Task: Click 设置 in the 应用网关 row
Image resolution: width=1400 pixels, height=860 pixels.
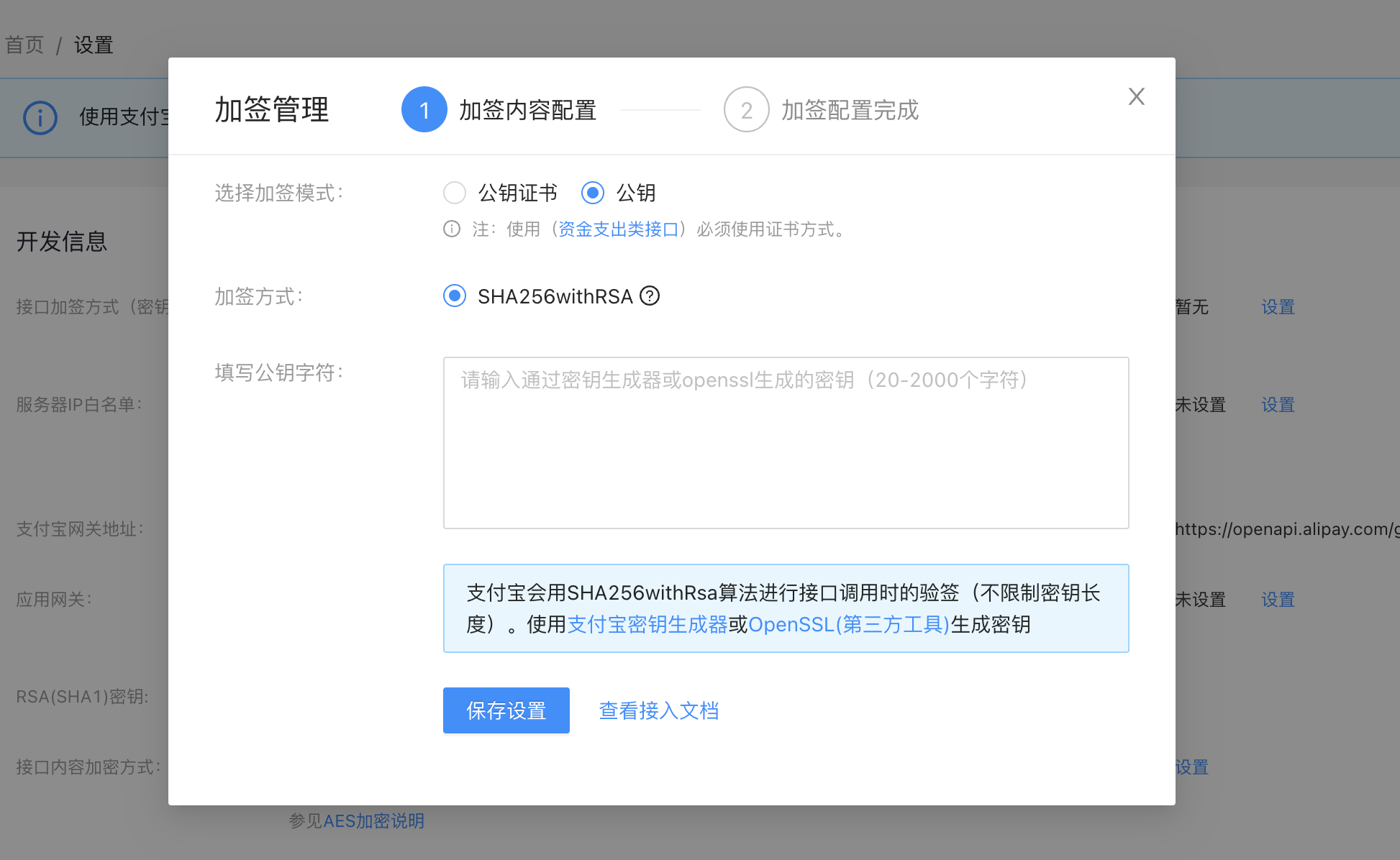Action: point(1278,600)
